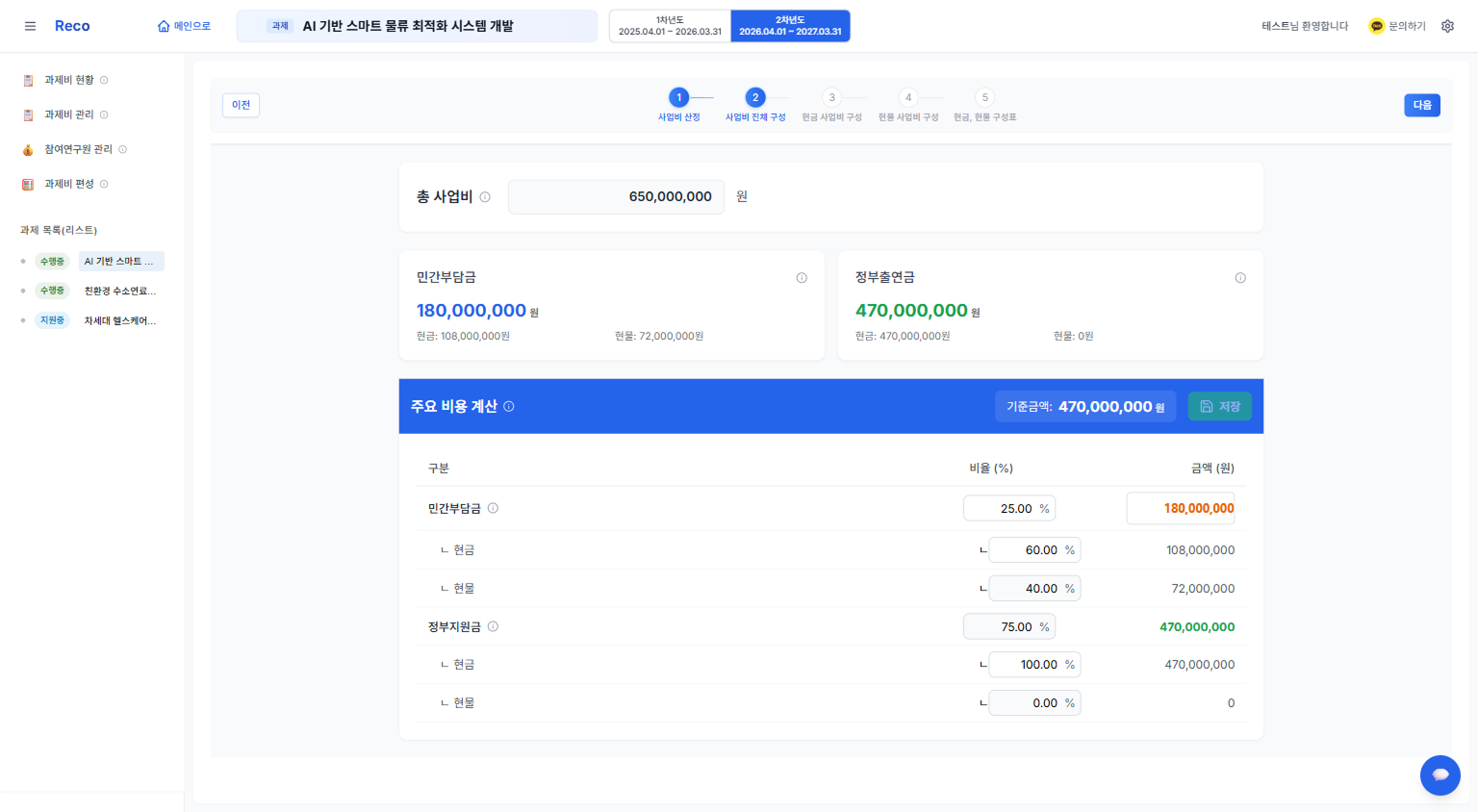1478x812 pixels.
Task: Click the 총 사업비 amount field
Action: pyautogui.click(x=616, y=196)
